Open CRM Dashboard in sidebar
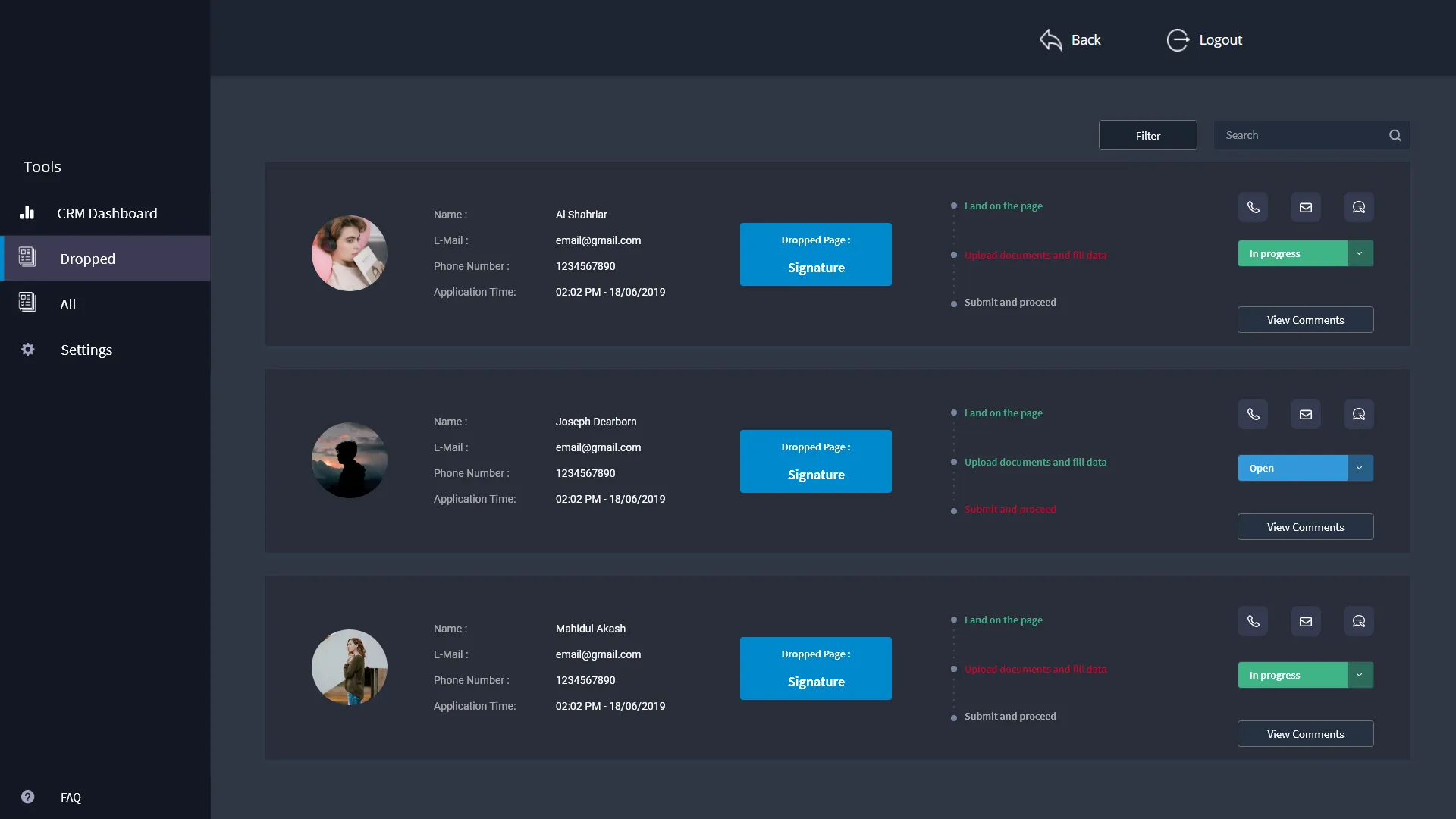 click(106, 213)
